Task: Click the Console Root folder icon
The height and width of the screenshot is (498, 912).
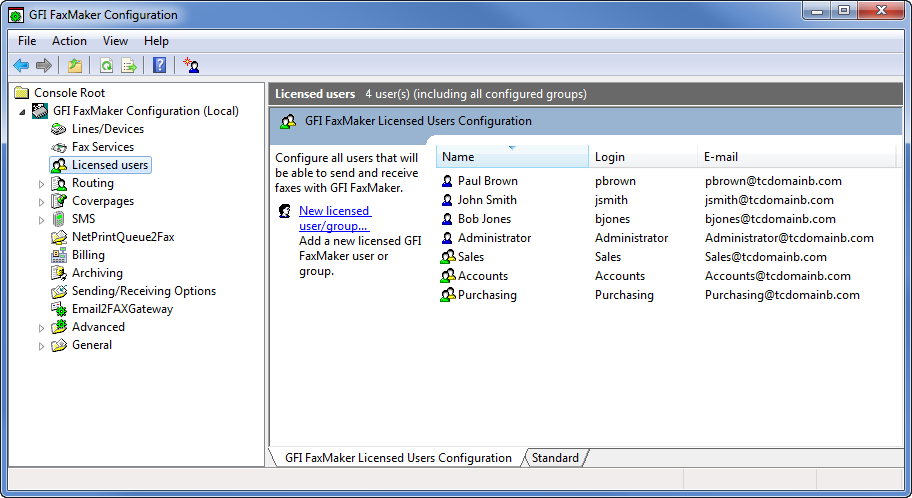Action: (x=22, y=93)
